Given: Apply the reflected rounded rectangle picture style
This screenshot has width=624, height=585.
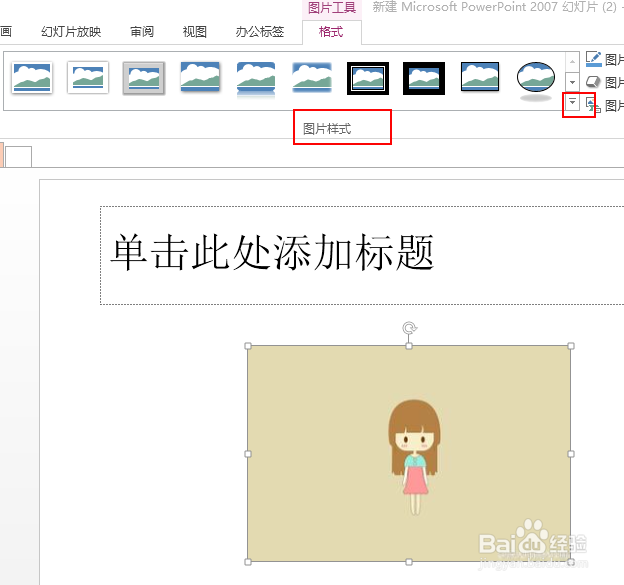Looking at the screenshot, I should 256,79.
